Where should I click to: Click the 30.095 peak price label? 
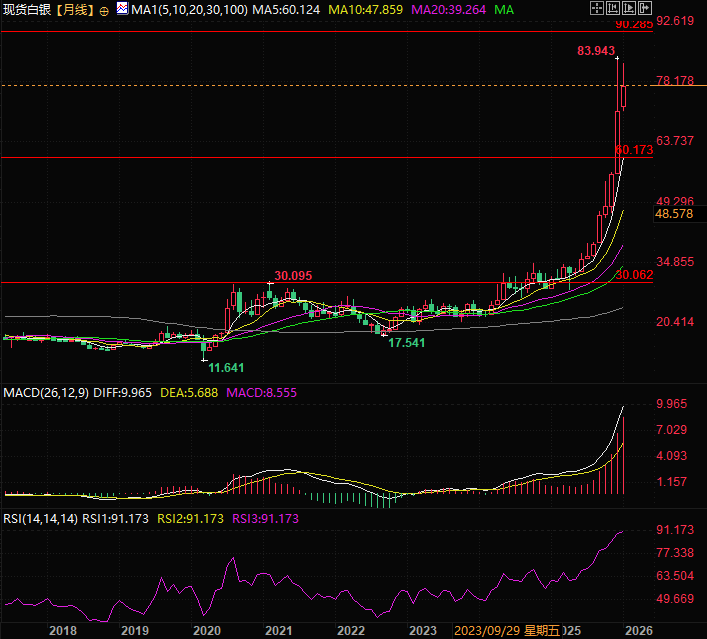294,276
